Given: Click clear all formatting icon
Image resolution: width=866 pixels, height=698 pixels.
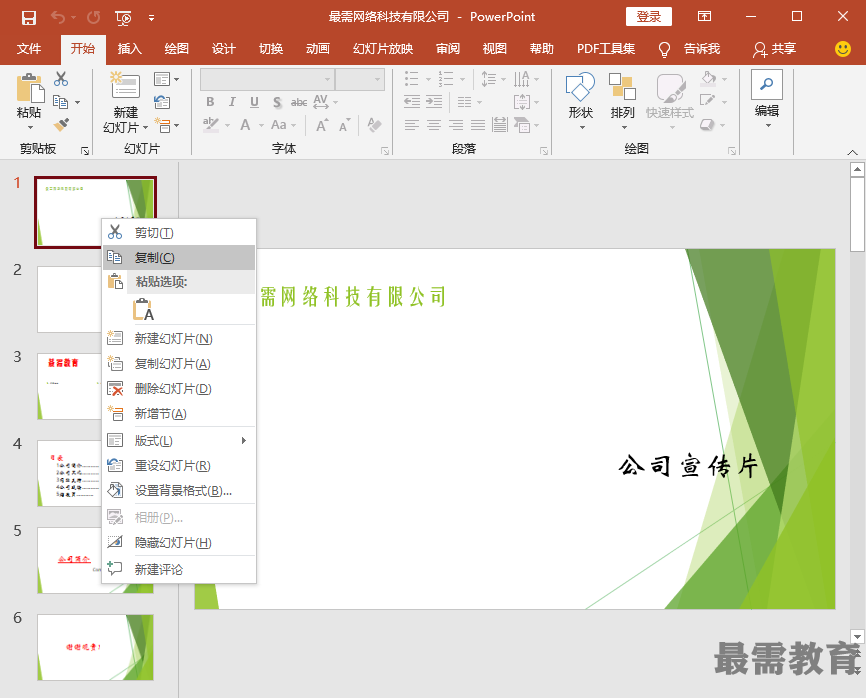Looking at the screenshot, I should [374, 125].
